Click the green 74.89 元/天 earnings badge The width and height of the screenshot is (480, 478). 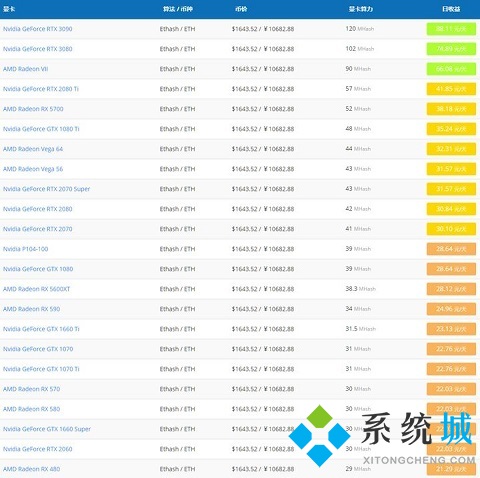pos(451,49)
